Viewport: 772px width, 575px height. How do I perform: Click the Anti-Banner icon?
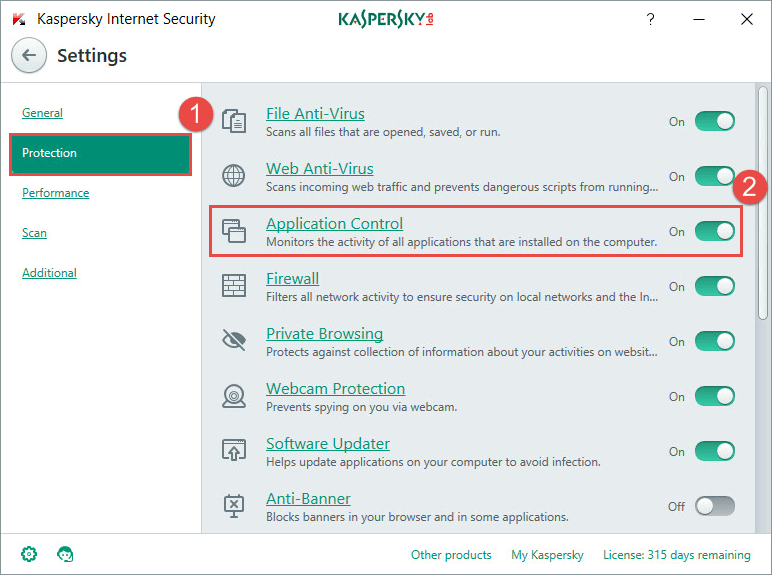(233, 506)
